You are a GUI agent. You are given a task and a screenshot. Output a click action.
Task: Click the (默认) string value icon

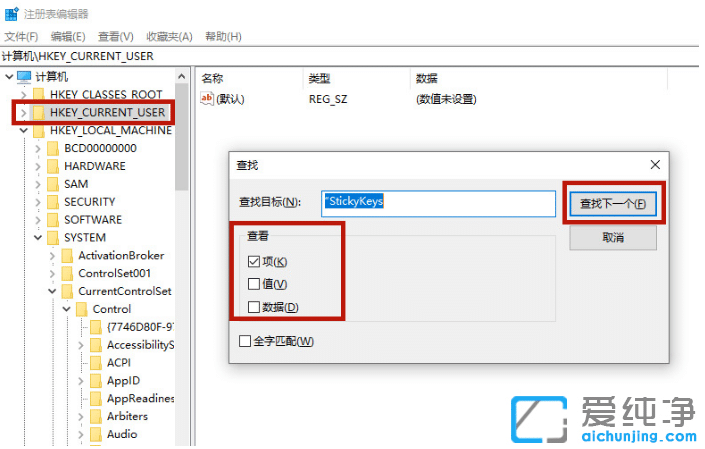point(208,99)
